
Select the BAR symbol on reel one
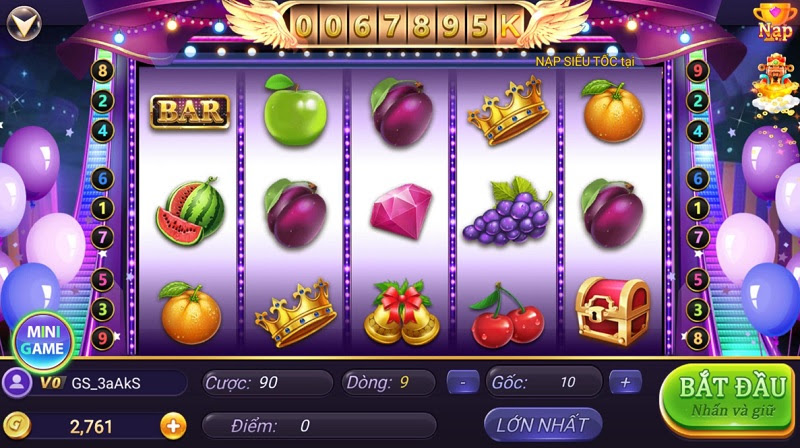pos(190,112)
